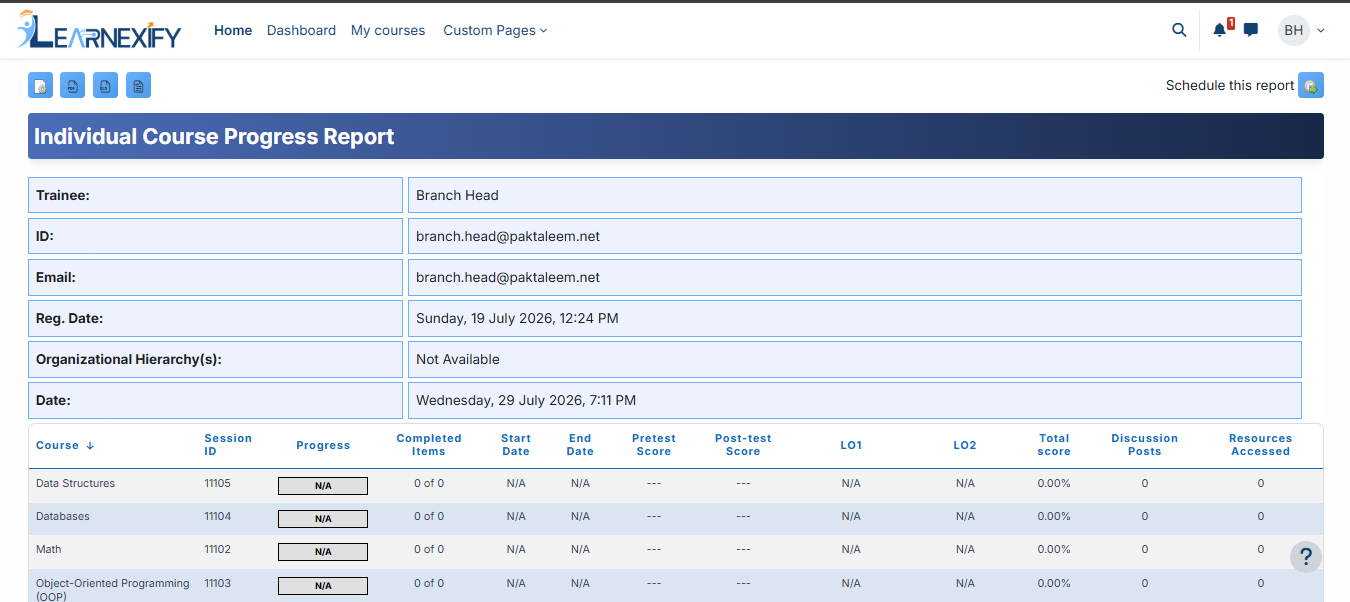
Task: Click session ID "11103"
Action: pos(218,582)
